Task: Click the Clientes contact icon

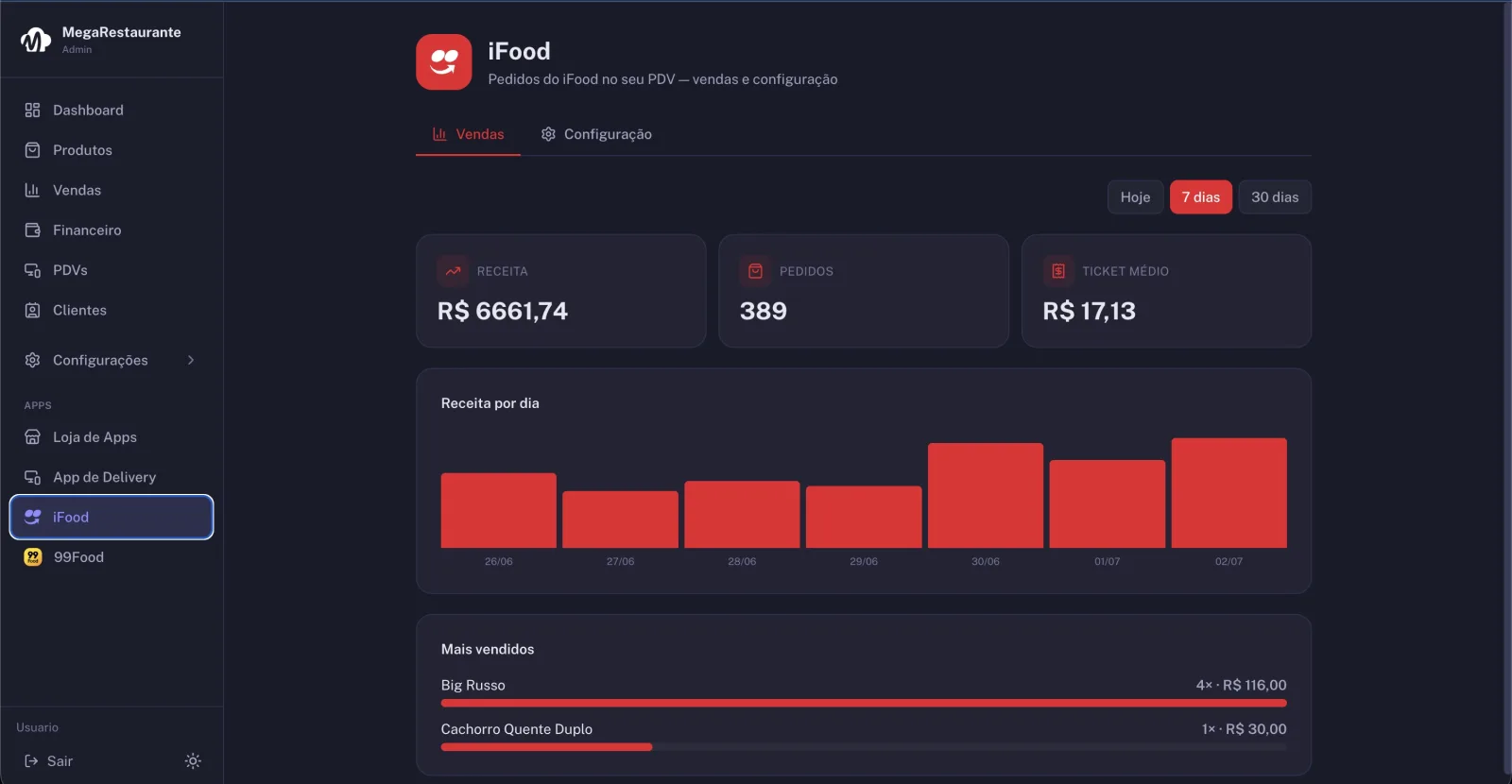Action: [x=32, y=310]
